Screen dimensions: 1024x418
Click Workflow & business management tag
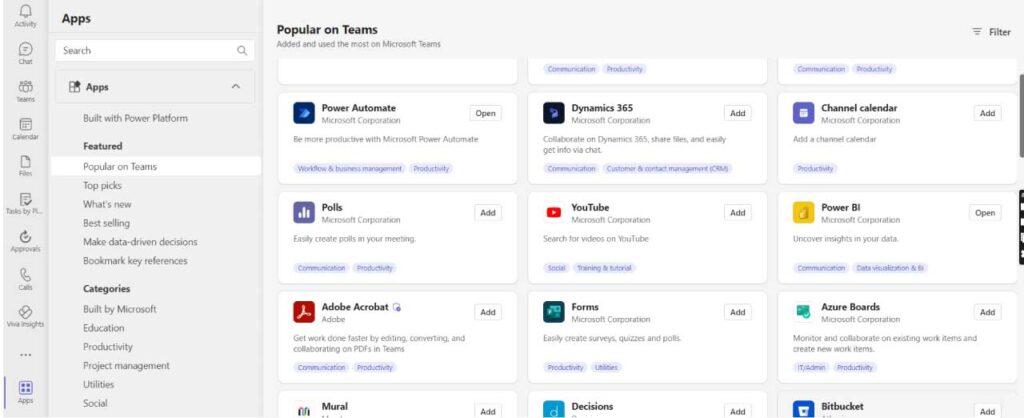349,169
